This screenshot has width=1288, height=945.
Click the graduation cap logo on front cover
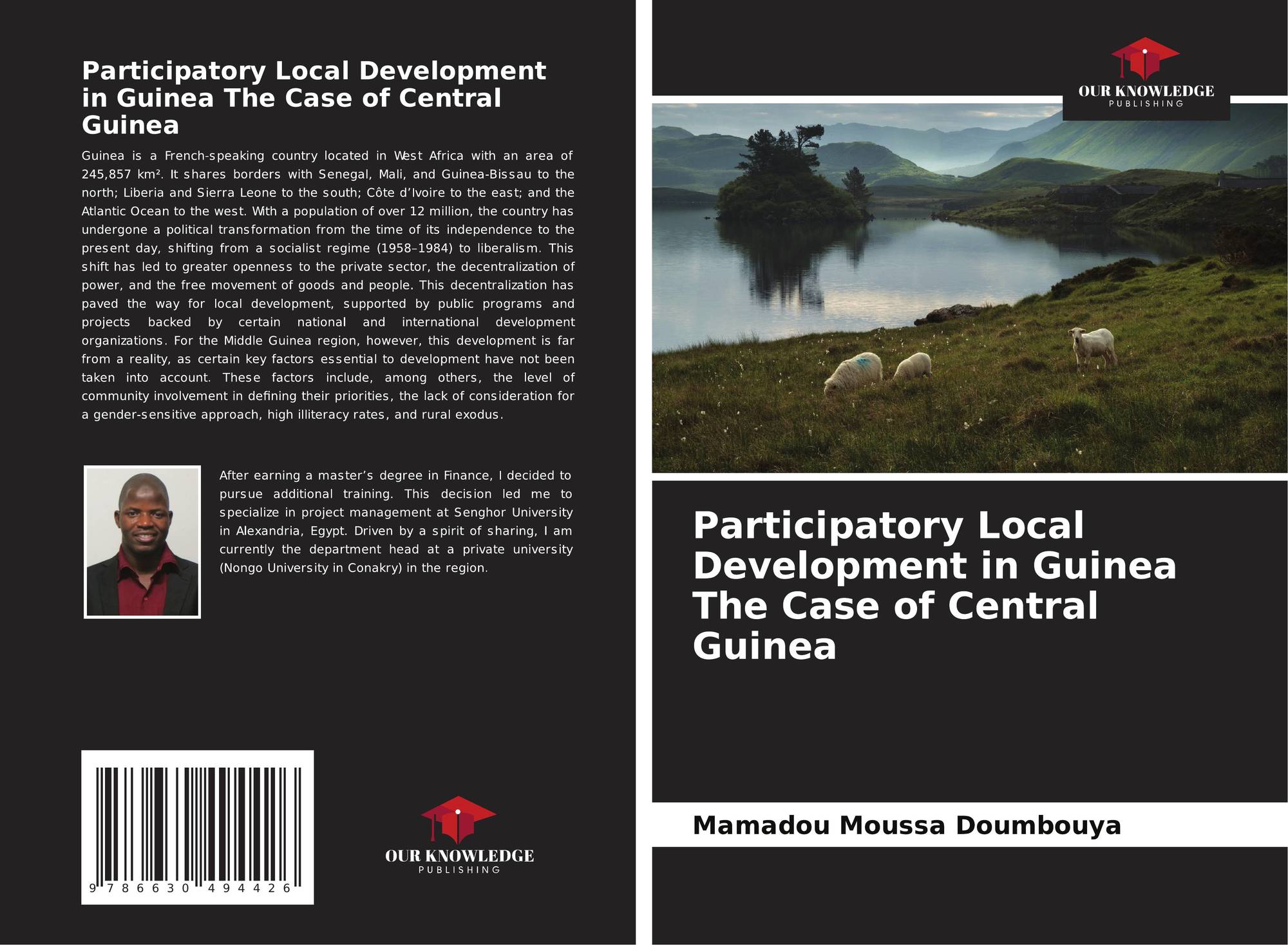1145,59
